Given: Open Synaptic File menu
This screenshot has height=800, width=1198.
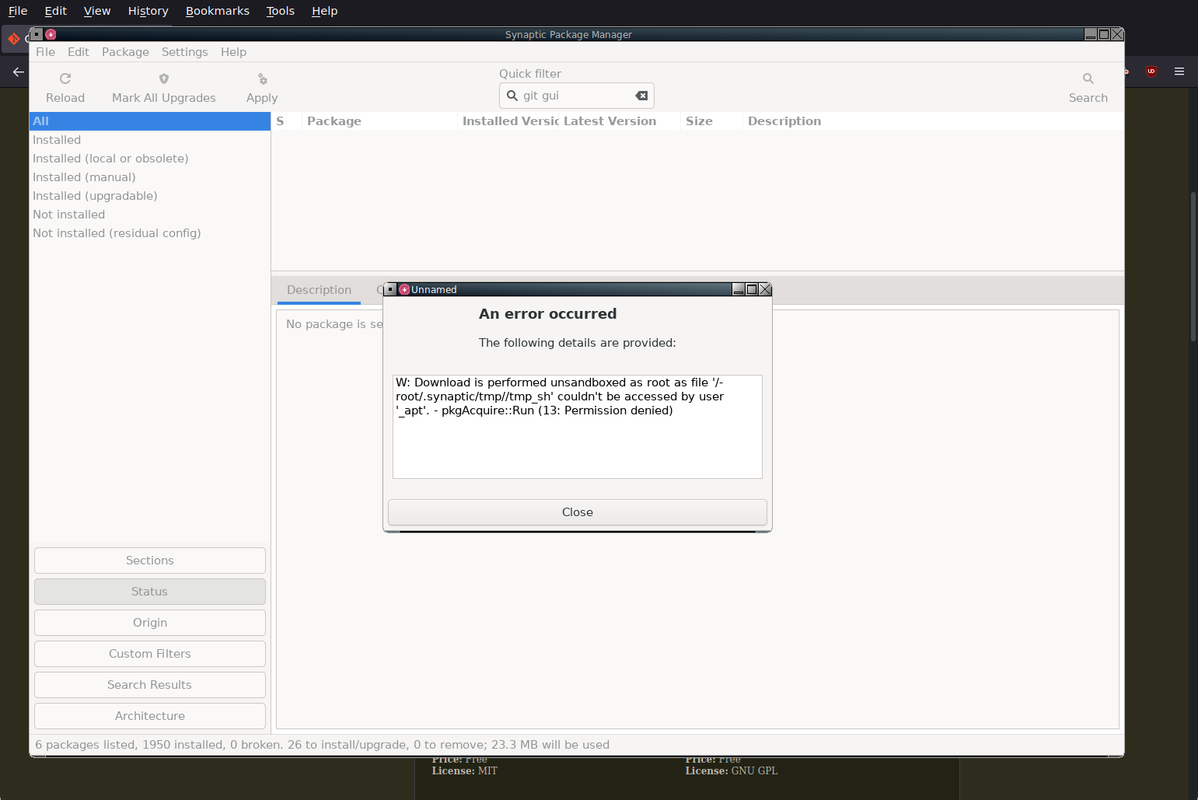Looking at the screenshot, I should (x=45, y=52).
